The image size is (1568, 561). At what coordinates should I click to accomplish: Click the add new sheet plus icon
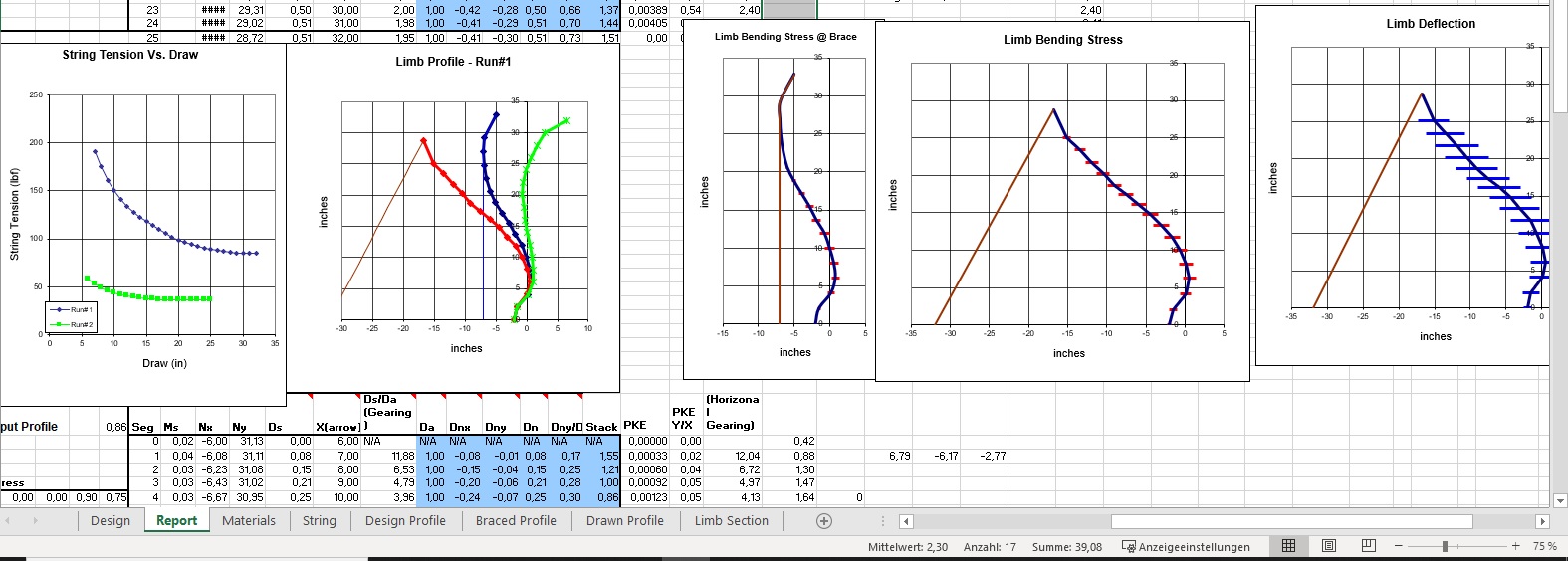point(823,521)
